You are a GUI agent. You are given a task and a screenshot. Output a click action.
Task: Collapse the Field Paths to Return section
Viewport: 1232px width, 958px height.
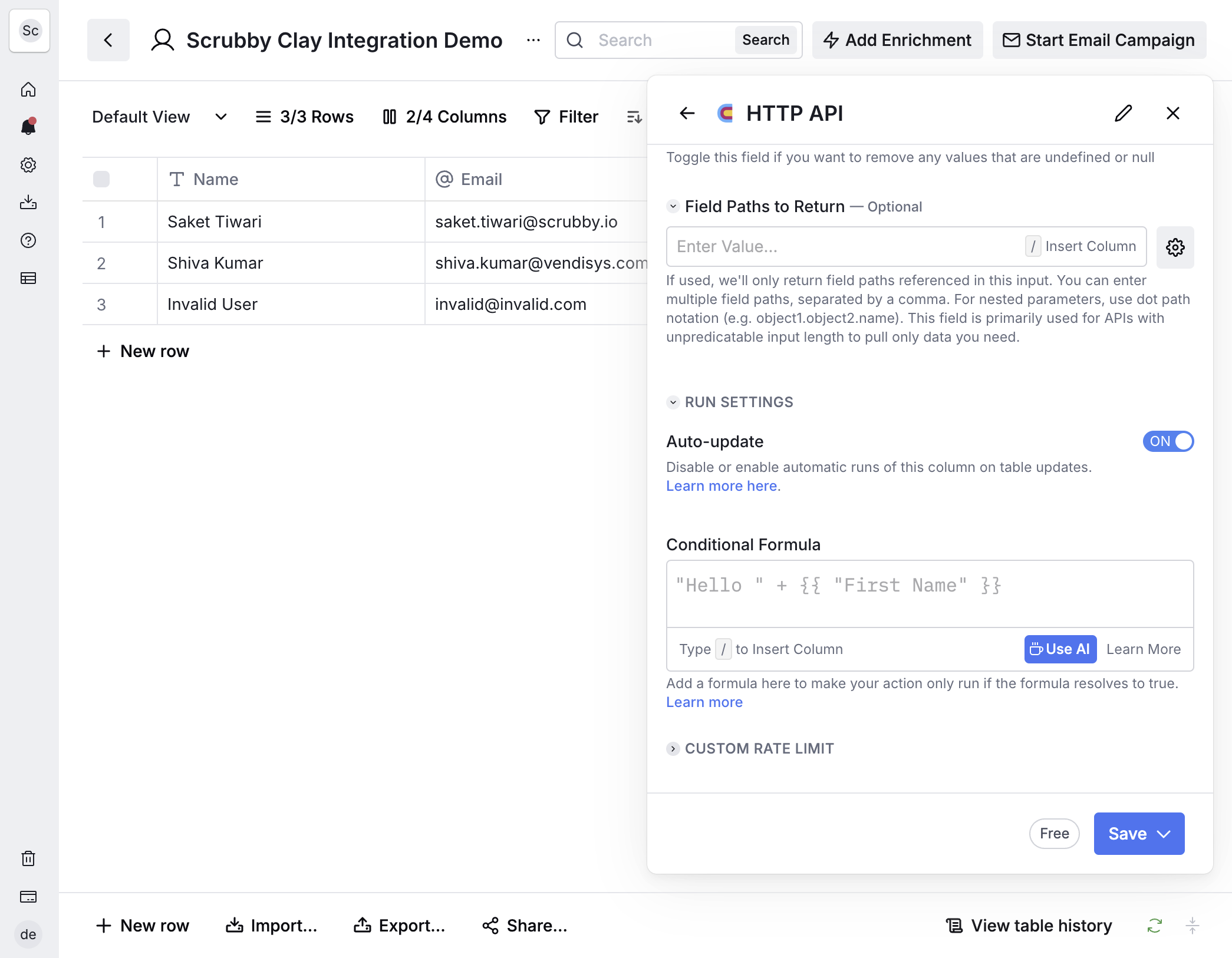pos(673,207)
